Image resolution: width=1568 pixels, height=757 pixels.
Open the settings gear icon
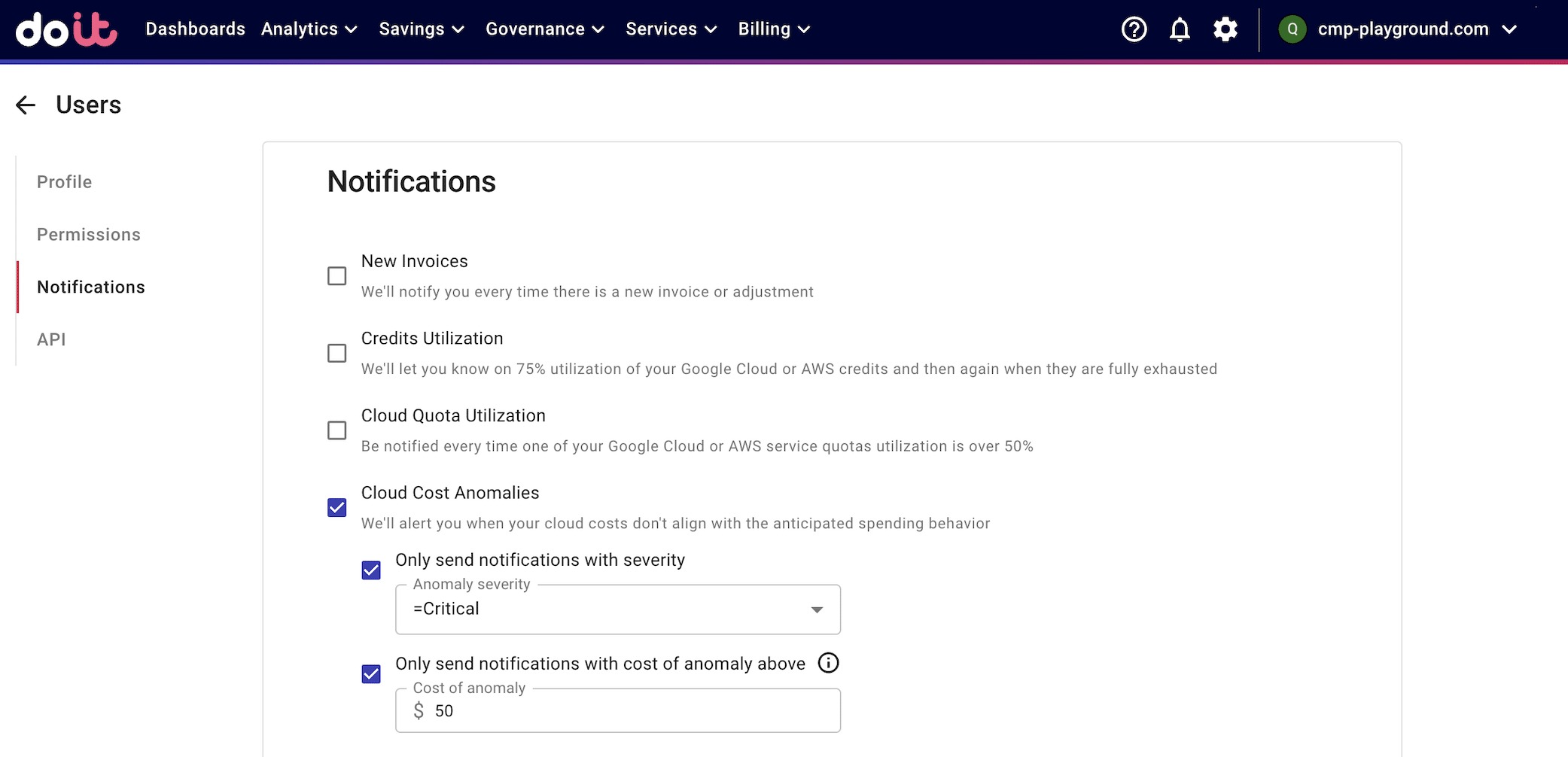coord(1225,29)
